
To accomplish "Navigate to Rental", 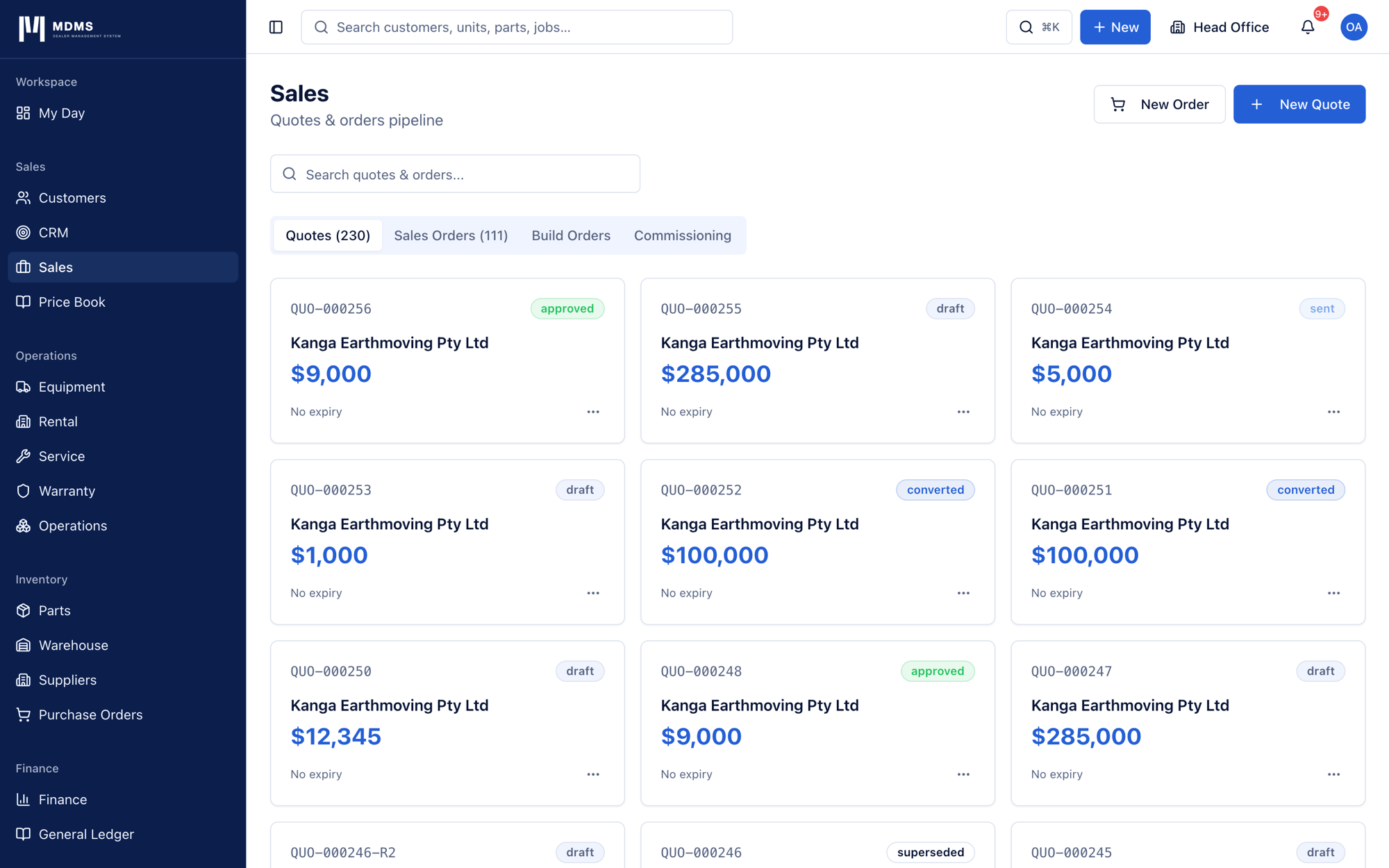I will coord(123,422).
